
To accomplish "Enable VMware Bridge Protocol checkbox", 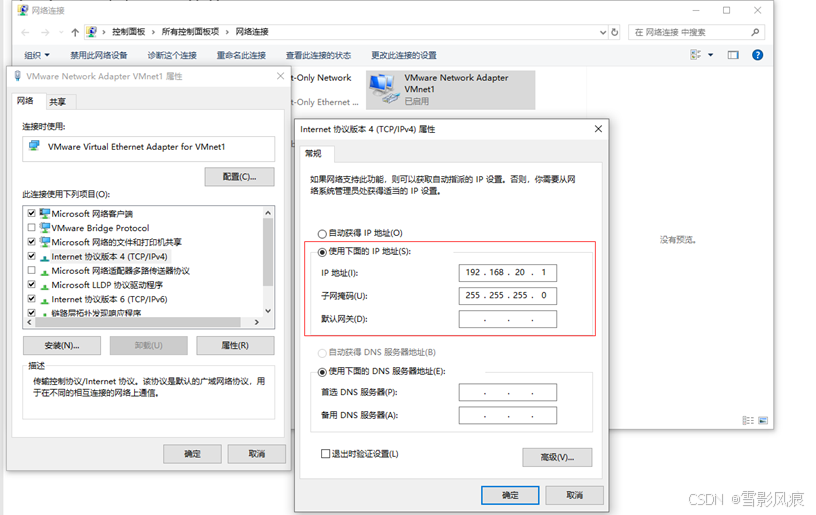I will click(32, 228).
